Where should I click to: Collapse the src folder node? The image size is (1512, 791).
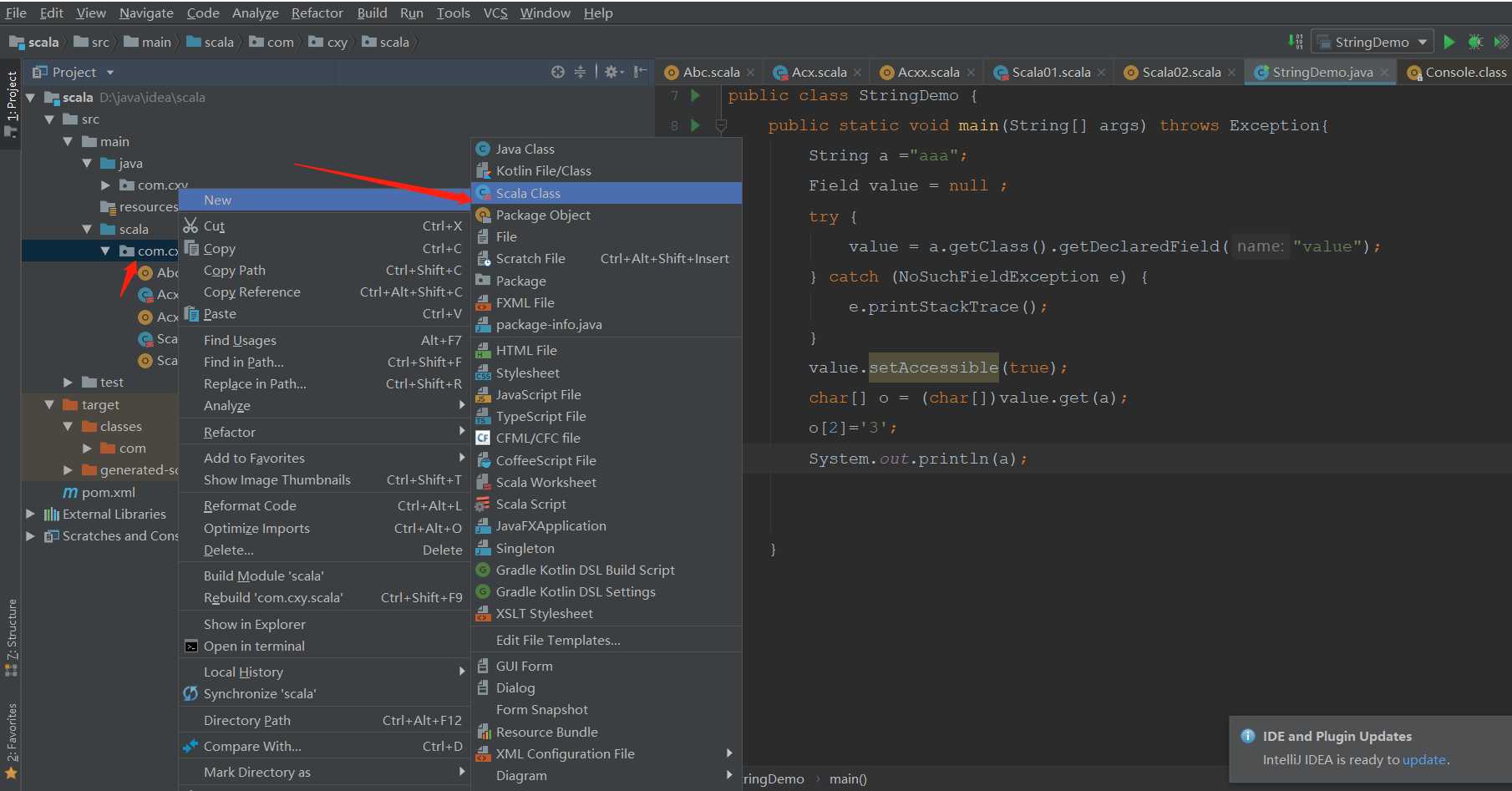pyautogui.click(x=49, y=119)
